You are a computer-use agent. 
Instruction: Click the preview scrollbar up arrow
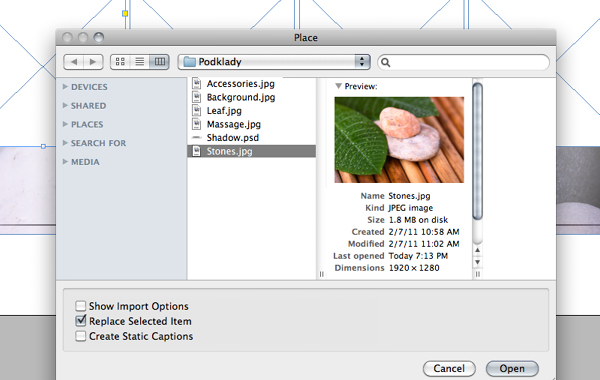(x=477, y=250)
